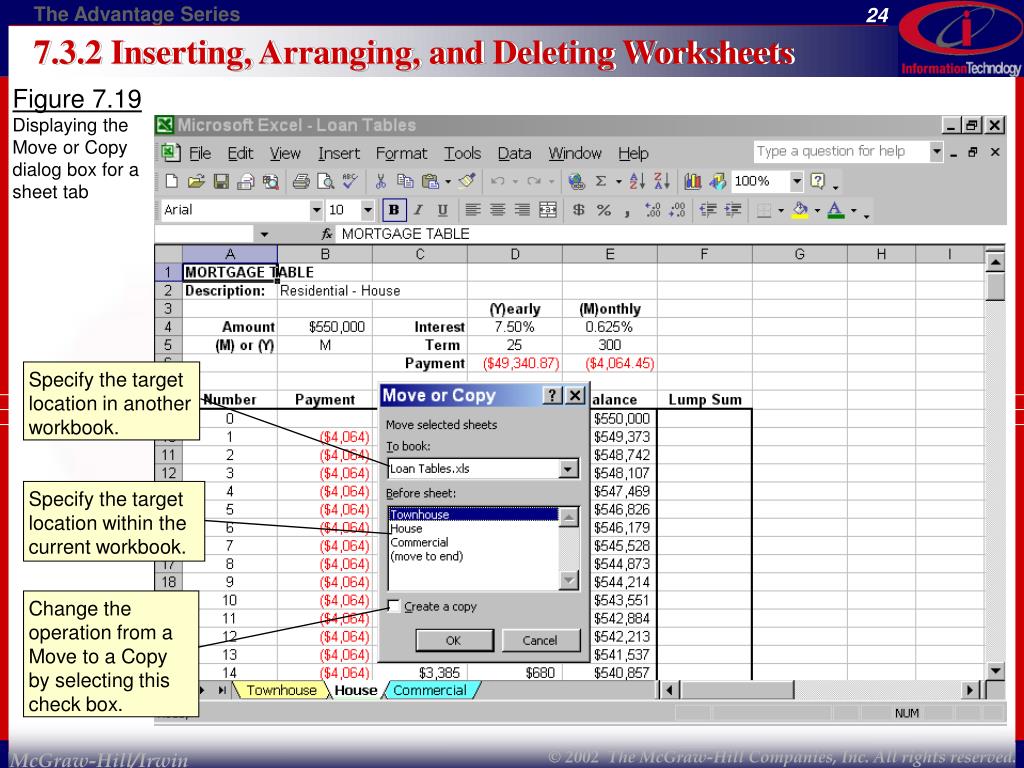Apply Percent Style format
This screenshot has height=768, width=1024.
603,210
